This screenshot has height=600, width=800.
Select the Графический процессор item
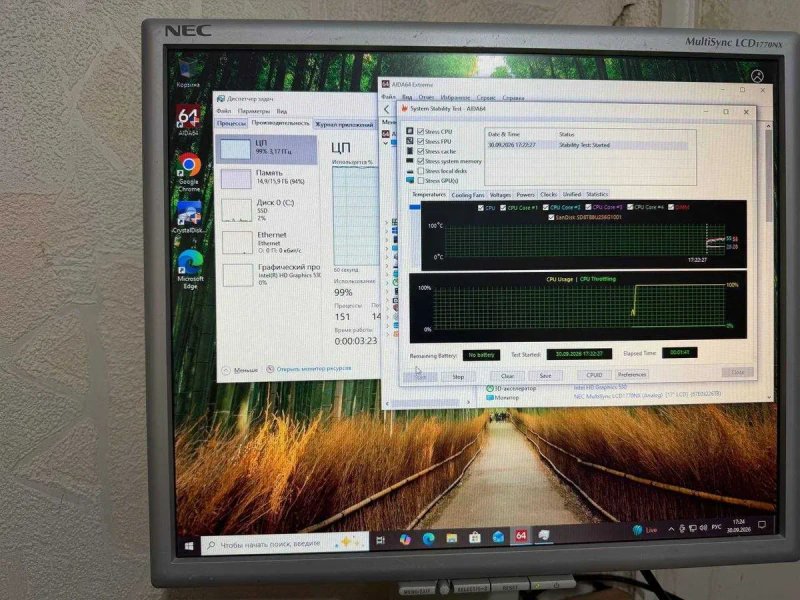click(x=270, y=274)
